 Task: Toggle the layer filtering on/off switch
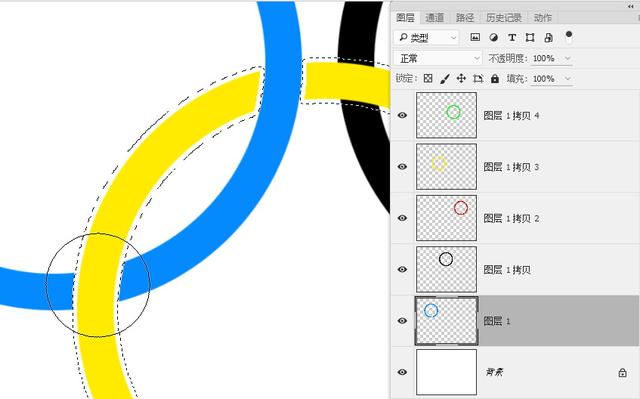569,37
